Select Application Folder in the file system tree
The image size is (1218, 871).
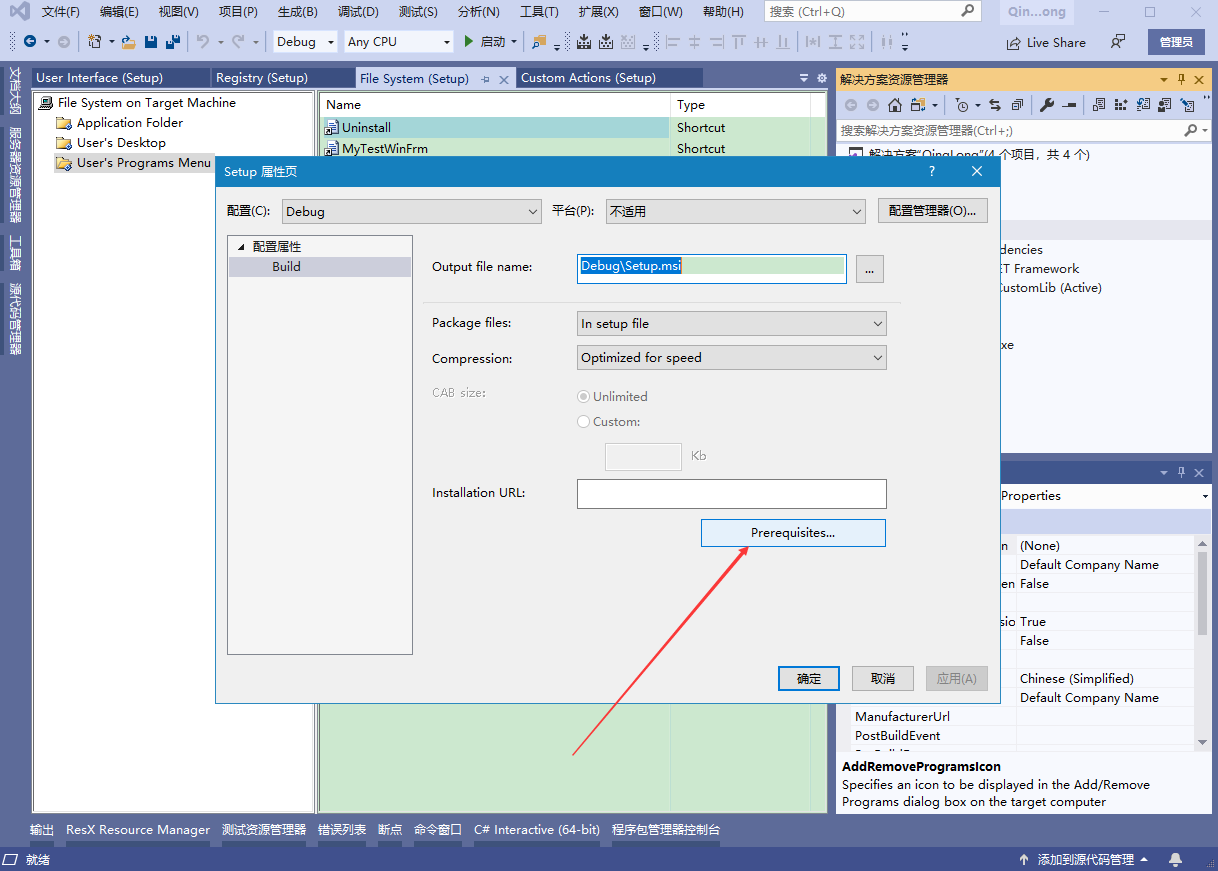click(130, 123)
